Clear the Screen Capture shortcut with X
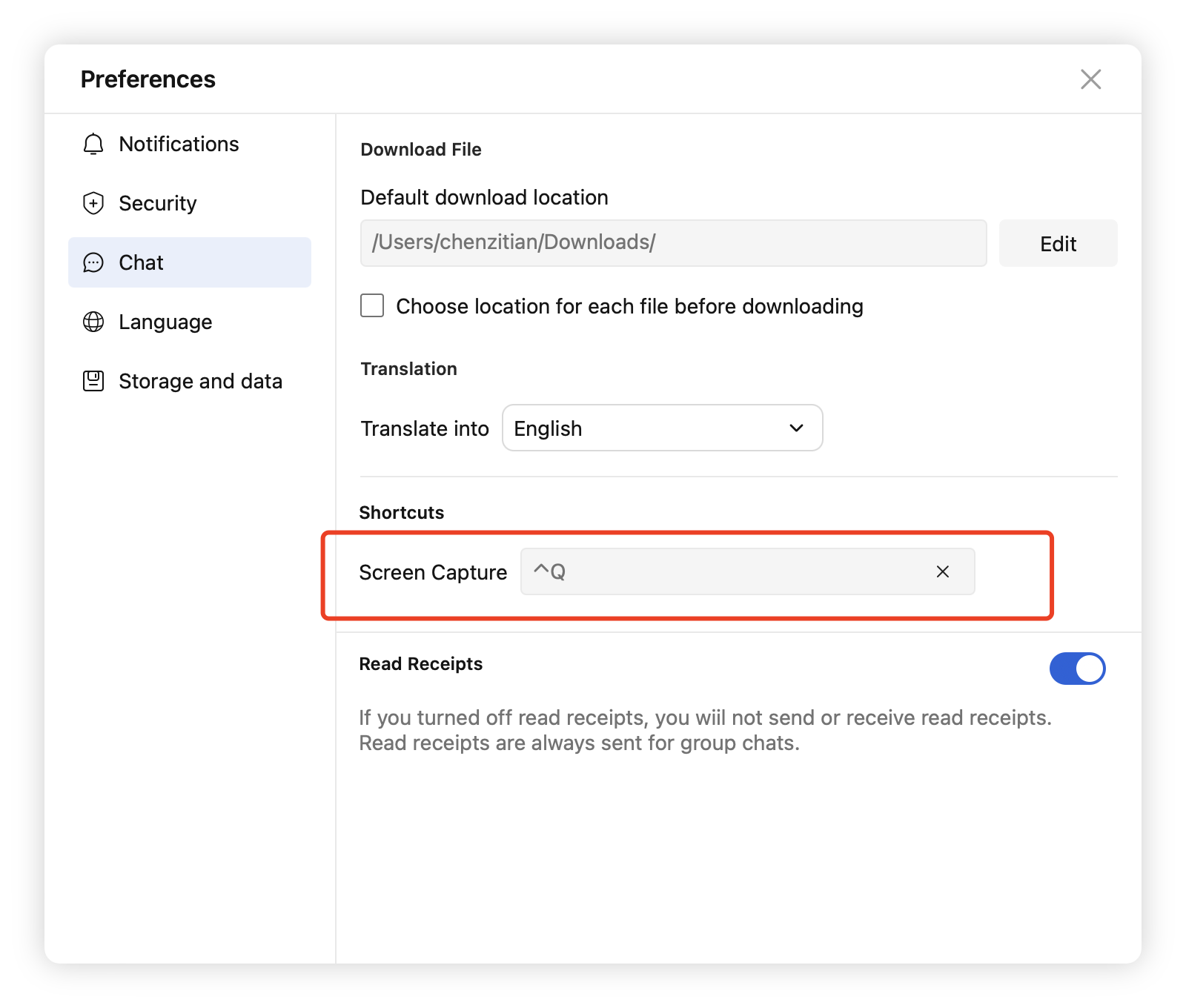1186x1008 pixels. click(942, 571)
